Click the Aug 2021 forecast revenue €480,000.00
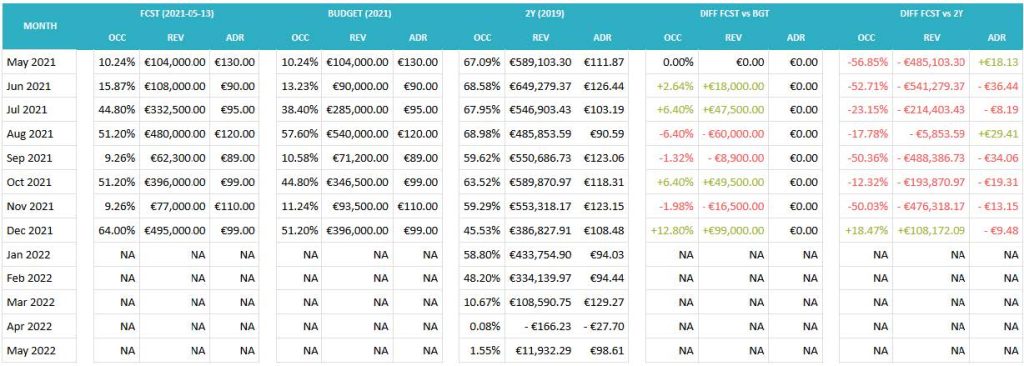 174,134
